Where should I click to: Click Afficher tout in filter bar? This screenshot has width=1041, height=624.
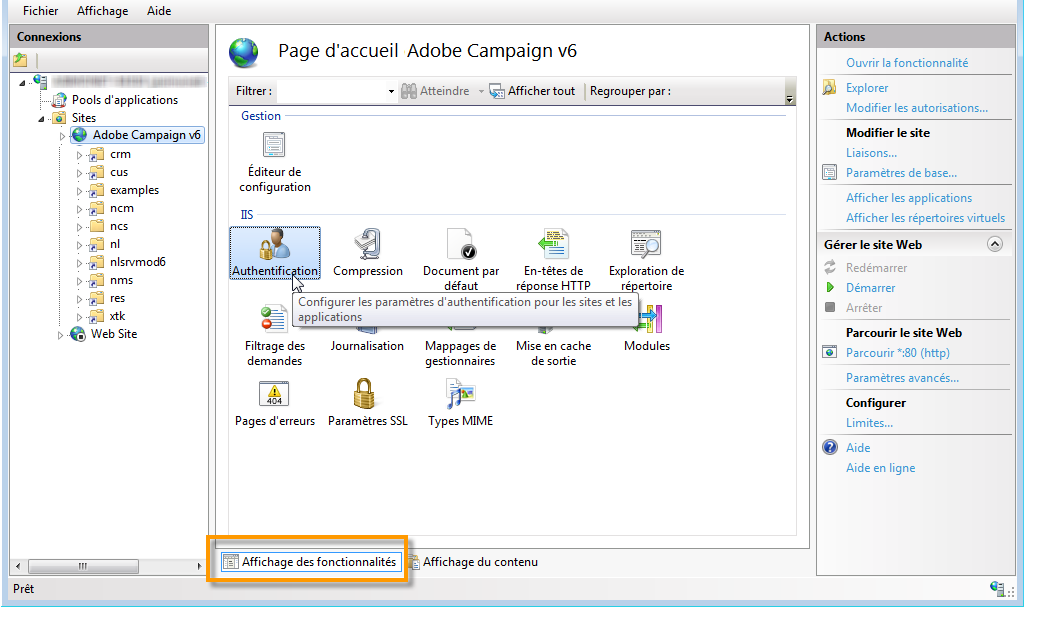pos(532,91)
